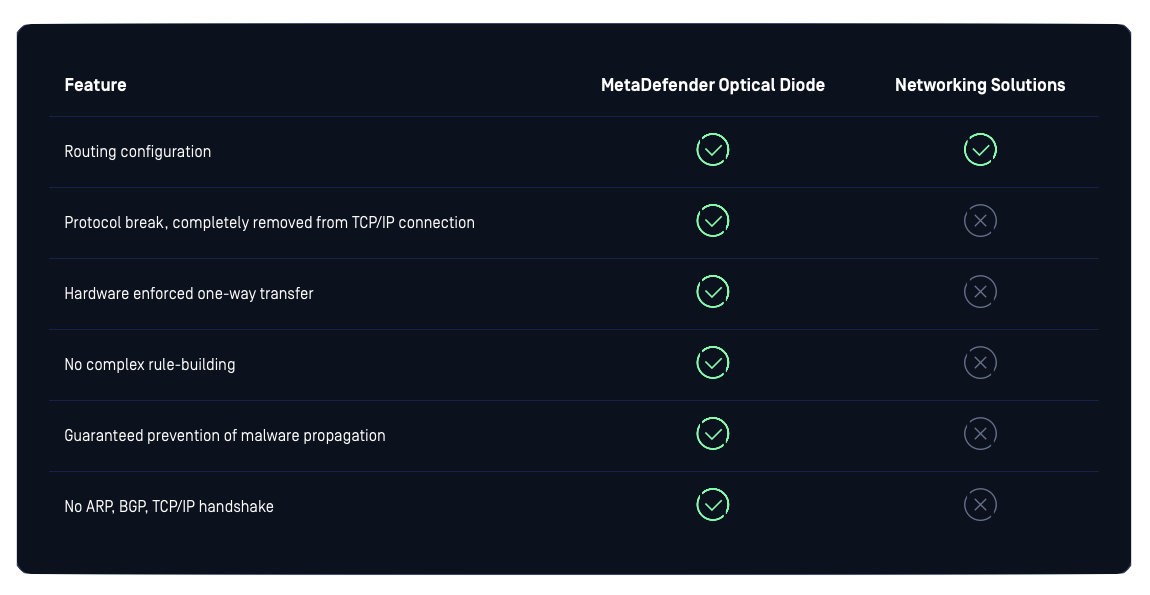Image resolution: width=1150 pixels, height=595 pixels.
Task: Select the Feature column header
Action: pos(95,85)
